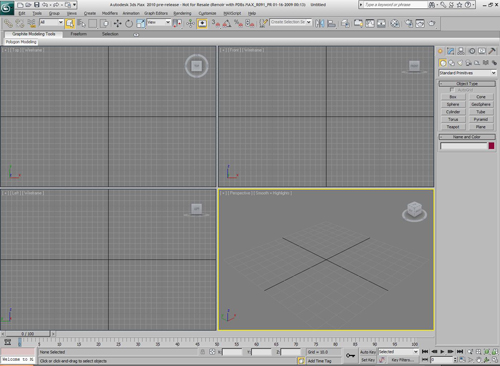Click the Render teapot icon

point(432,23)
